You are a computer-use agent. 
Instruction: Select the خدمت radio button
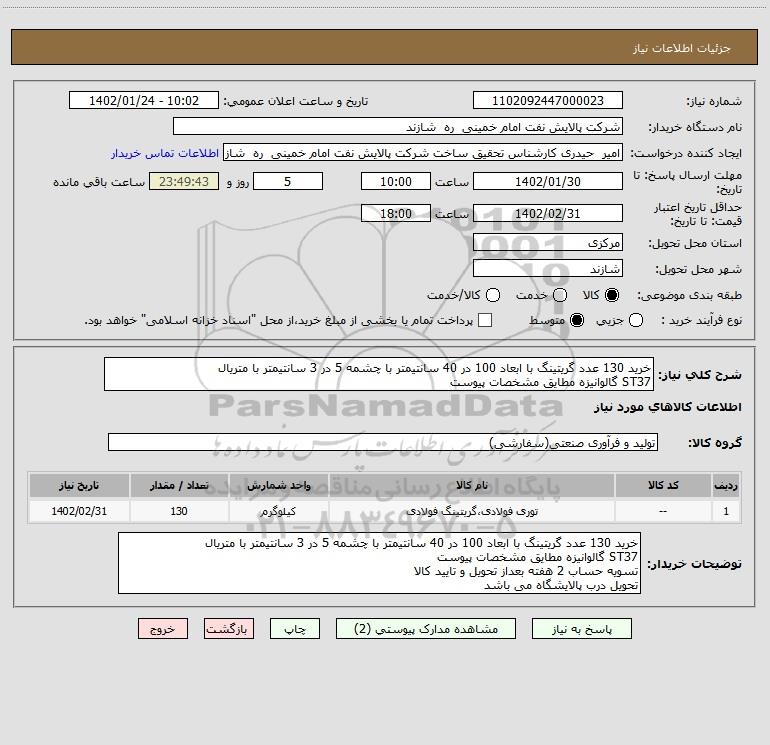point(560,295)
